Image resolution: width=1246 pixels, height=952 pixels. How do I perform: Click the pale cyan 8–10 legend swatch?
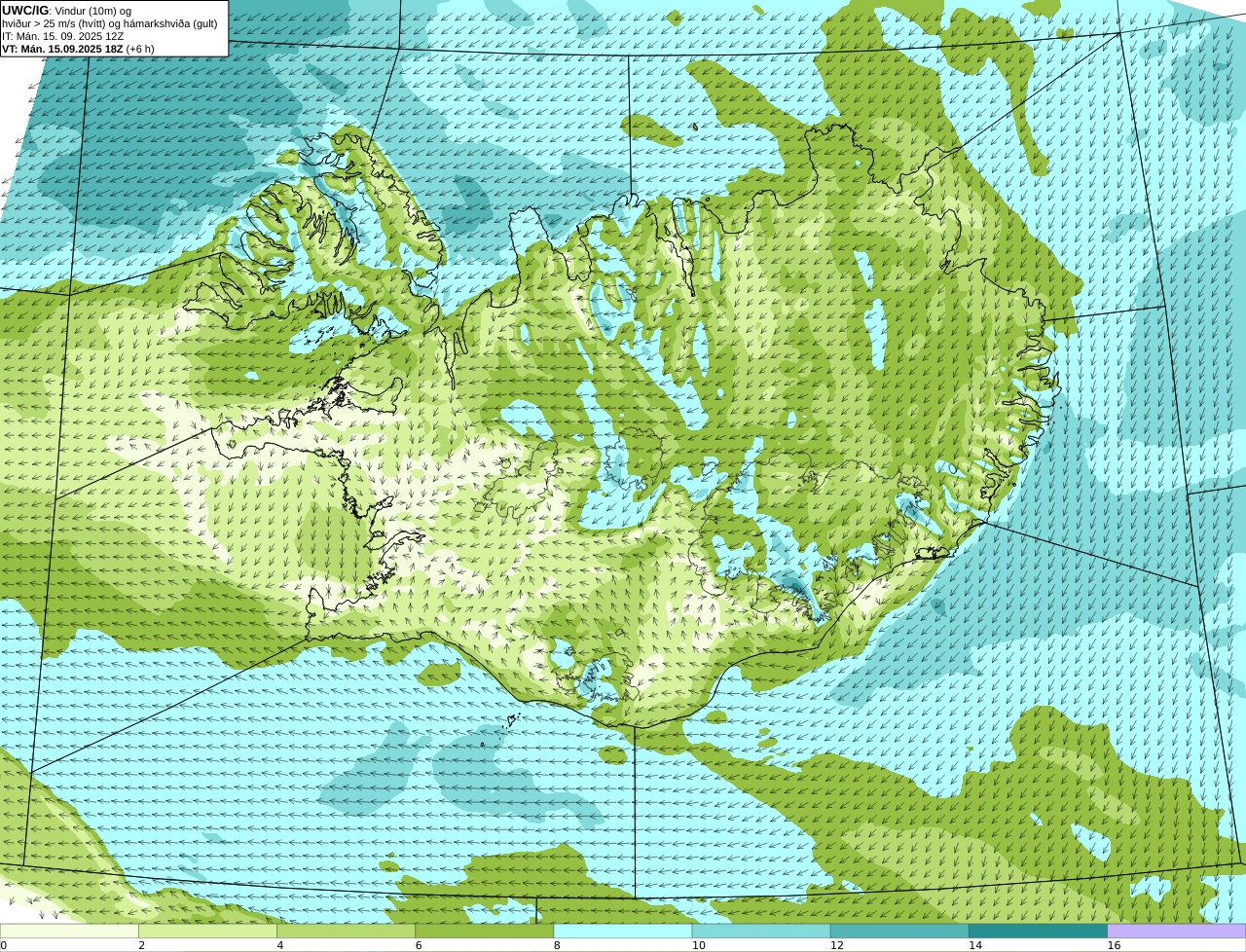click(x=623, y=932)
